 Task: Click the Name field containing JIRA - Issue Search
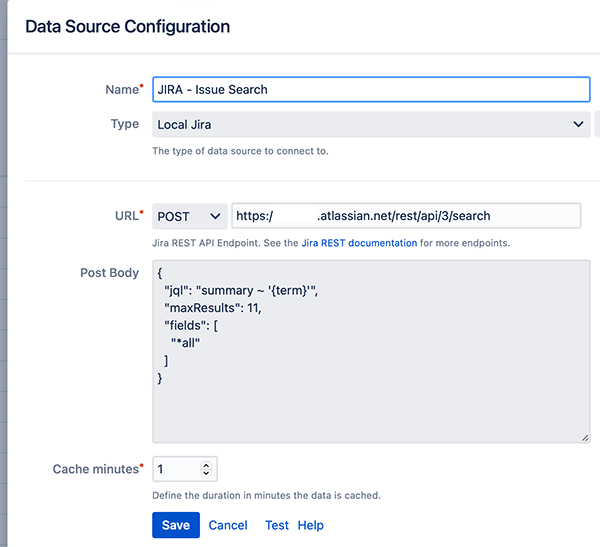[x=370, y=89]
